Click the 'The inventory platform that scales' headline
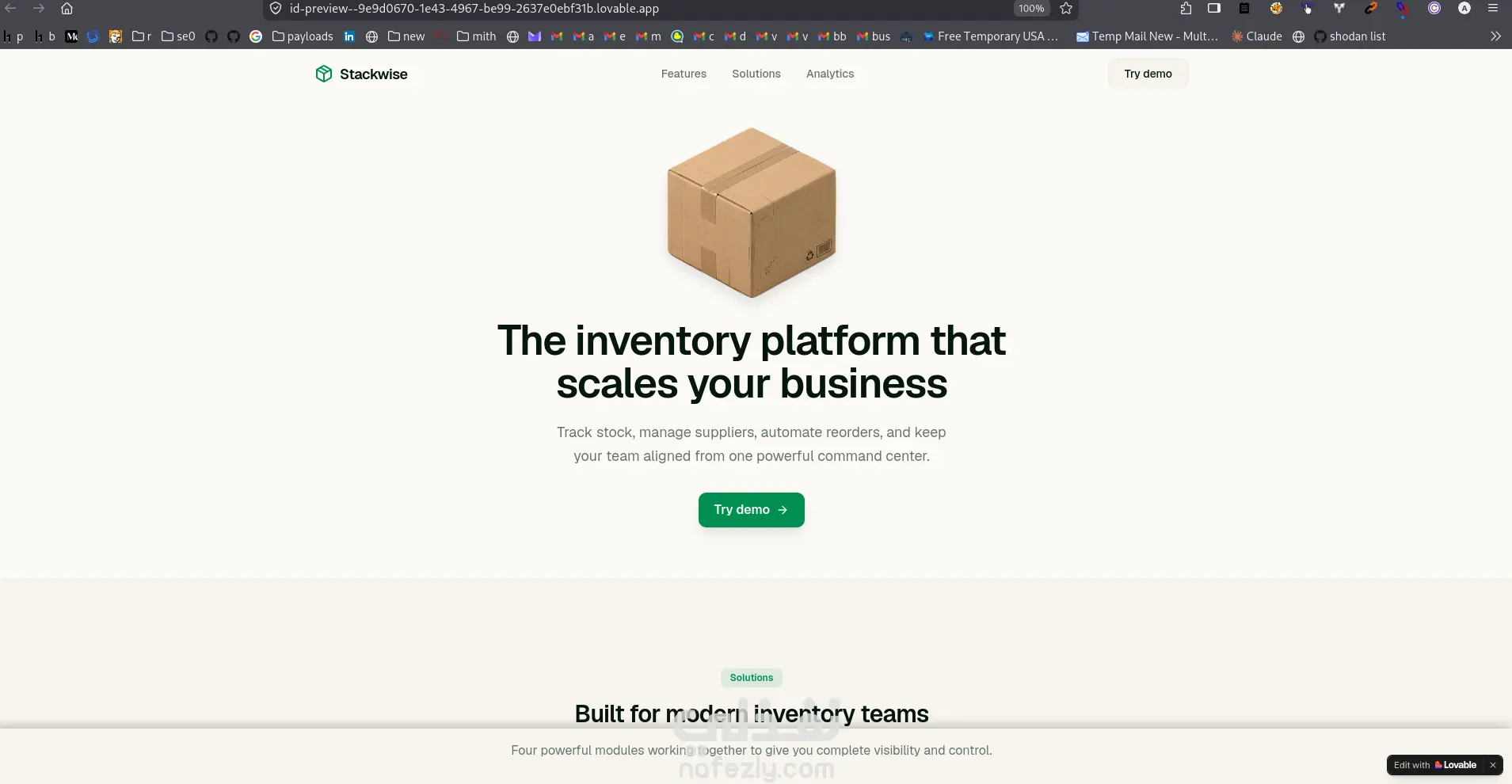Viewport: 1512px width, 784px height. pyautogui.click(x=752, y=362)
